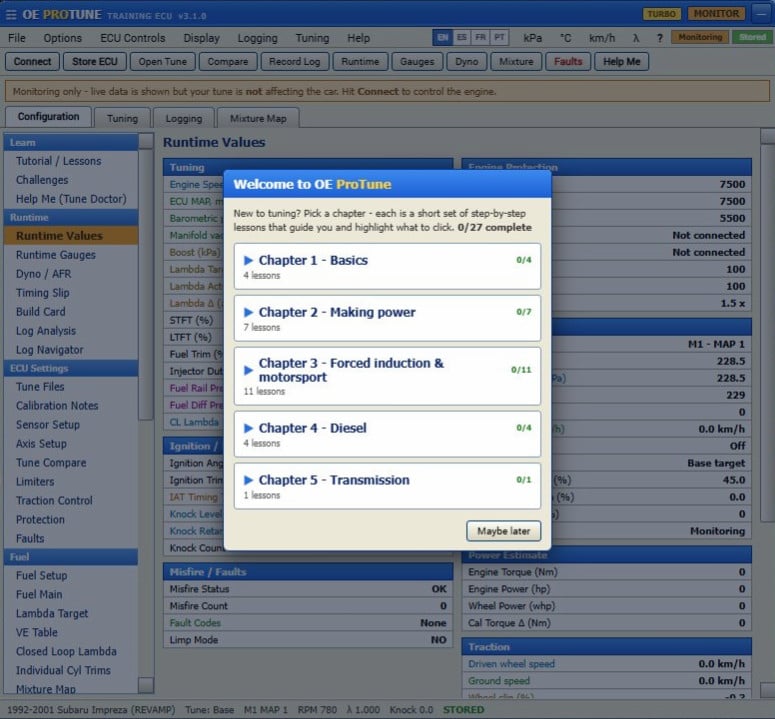Expand Chapter 5 - Transmission arrow
Screen dimensions: 775x719
(x=248, y=480)
